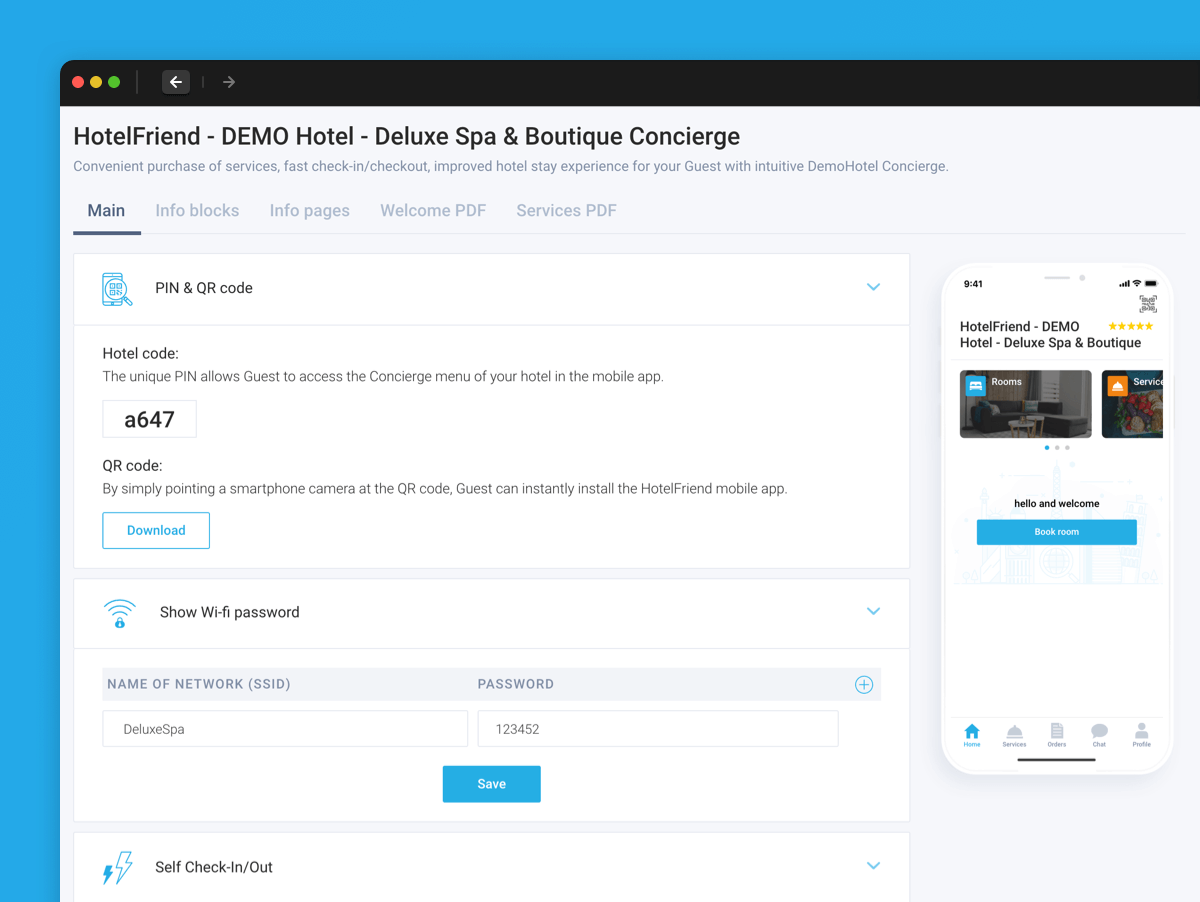Click the 9:41 time in the phone status bar
1200x902 pixels.
pyautogui.click(x=973, y=284)
